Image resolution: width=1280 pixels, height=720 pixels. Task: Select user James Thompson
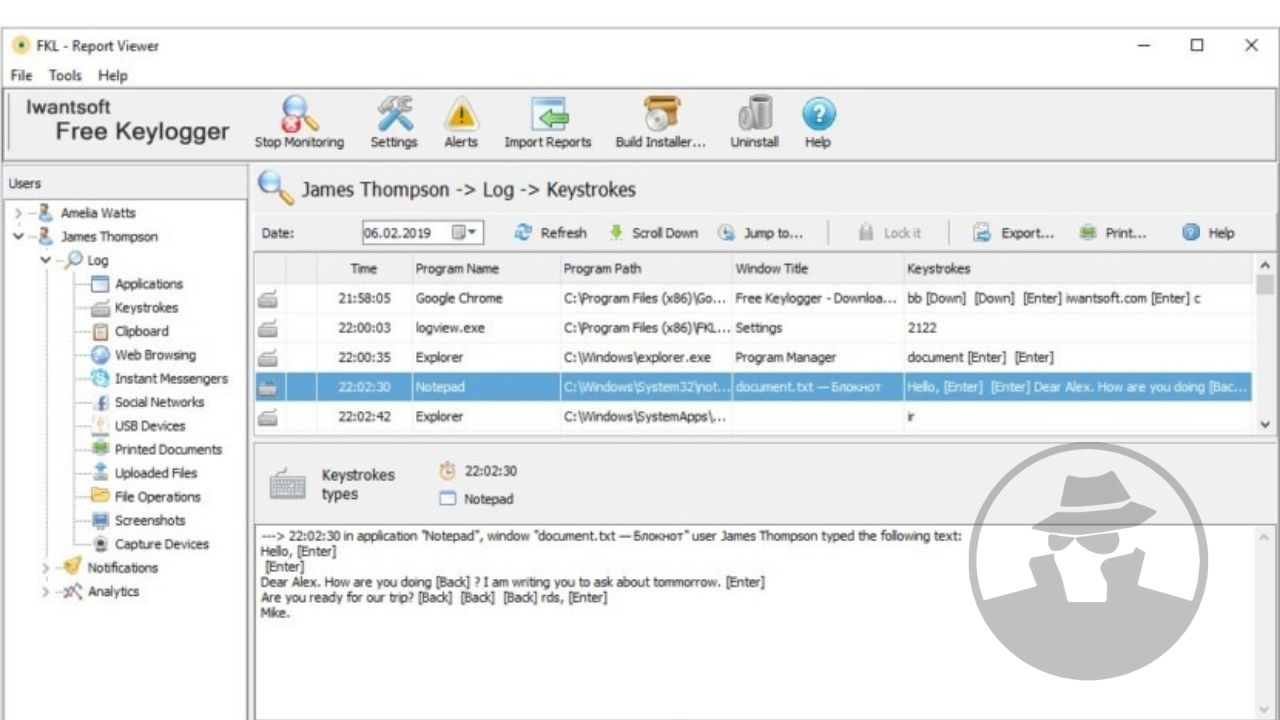click(x=109, y=237)
